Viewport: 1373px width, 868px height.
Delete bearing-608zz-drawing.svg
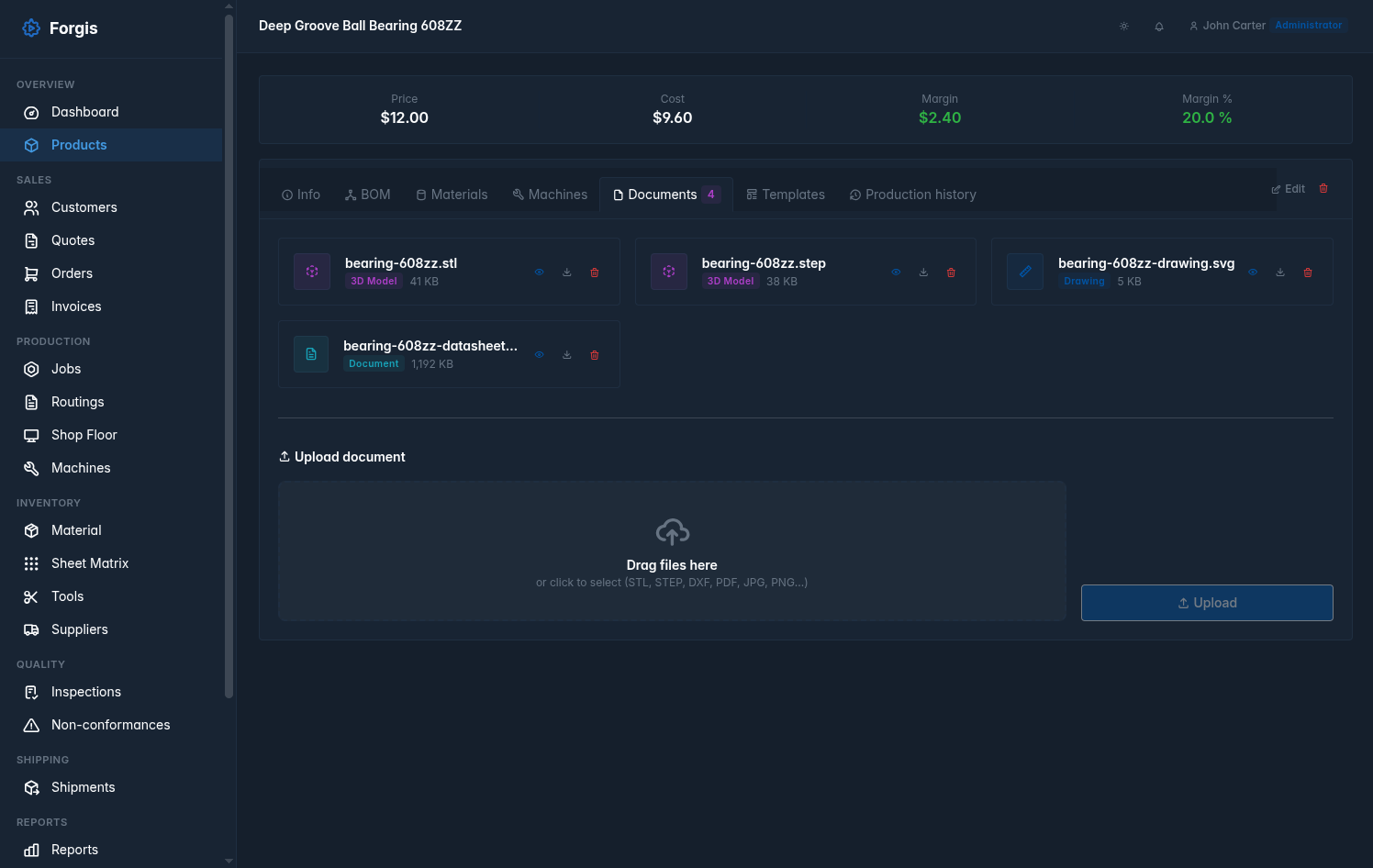[x=1308, y=273]
